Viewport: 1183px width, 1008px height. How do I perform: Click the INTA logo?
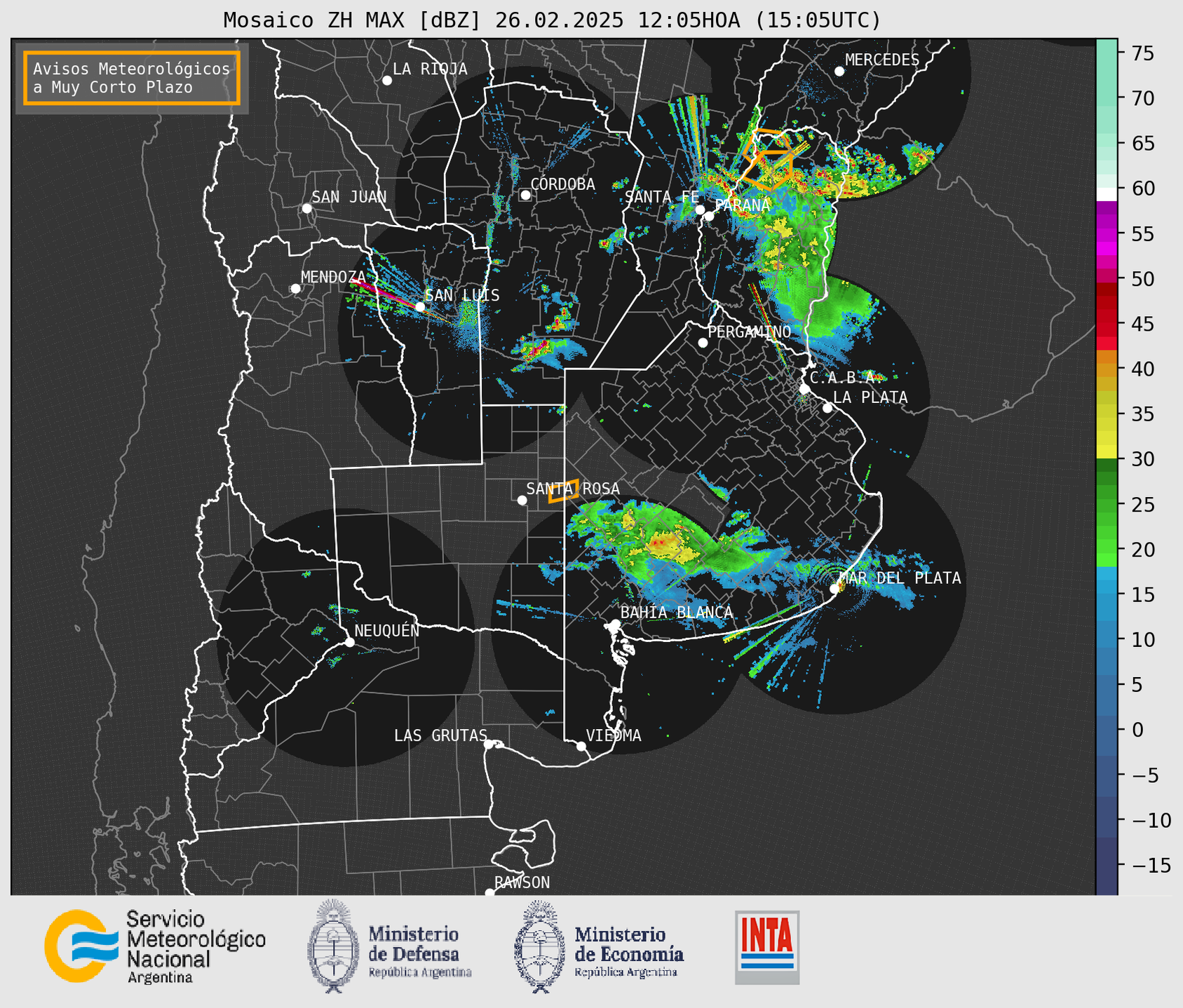(767, 947)
